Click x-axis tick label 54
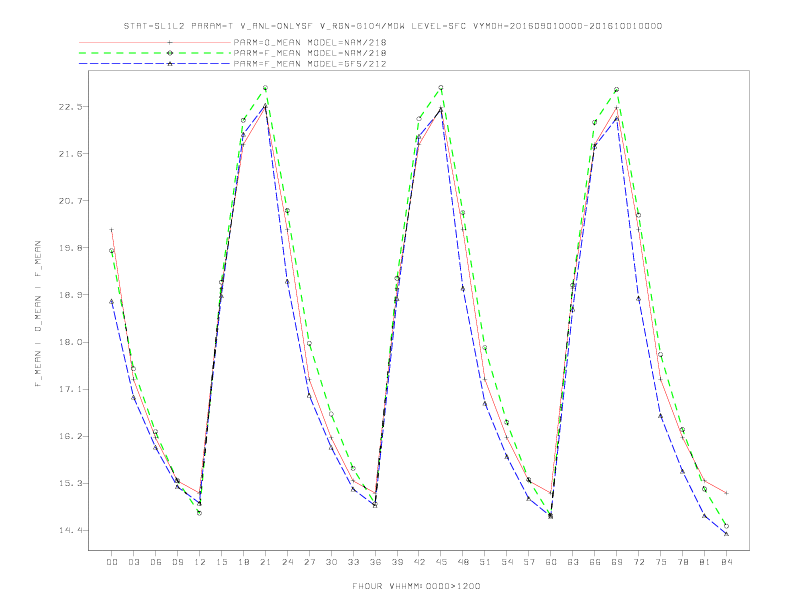The height and width of the screenshot is (612, 792). click(x=507, y=562)
